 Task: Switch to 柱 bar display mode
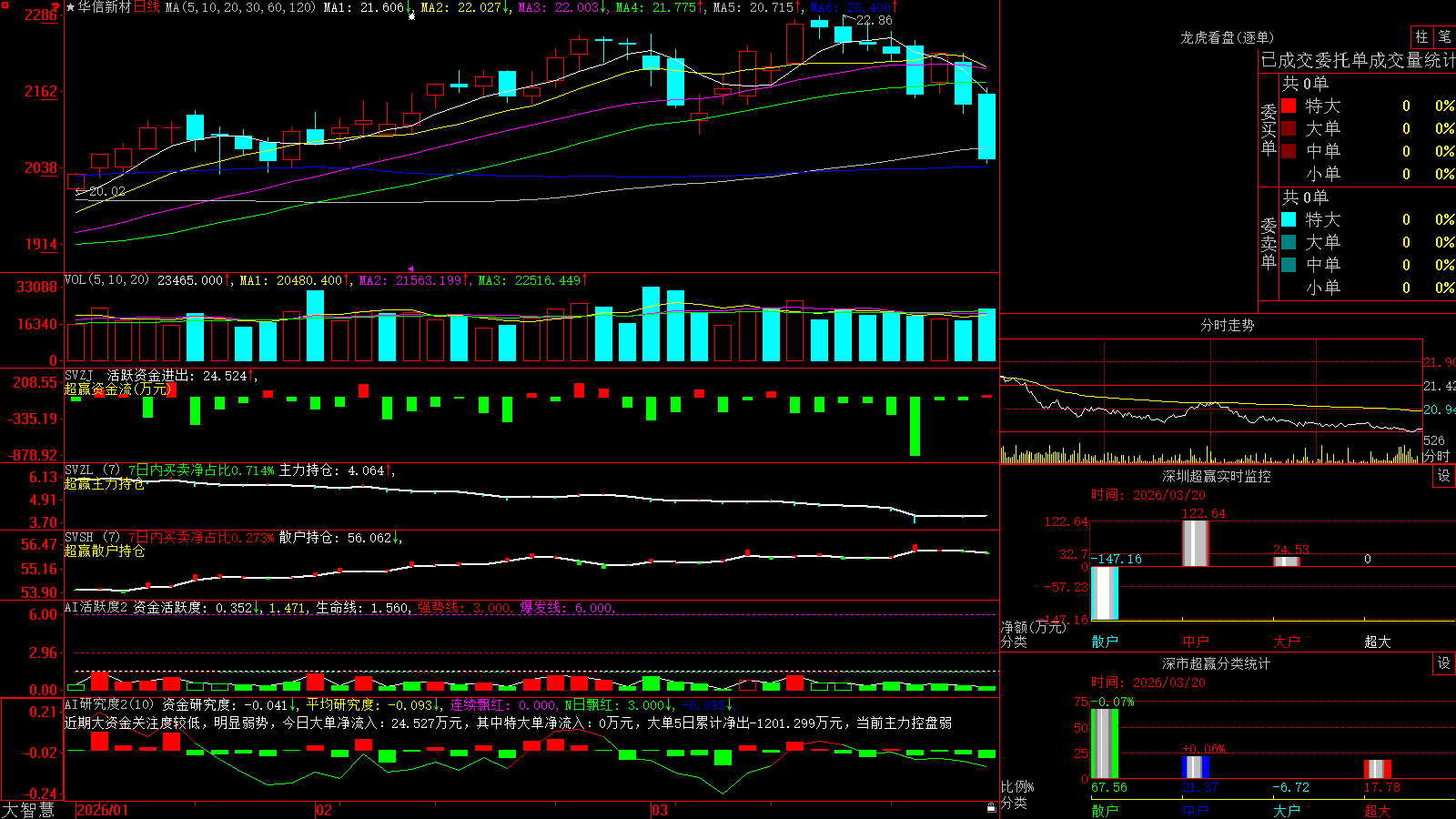1422,36
